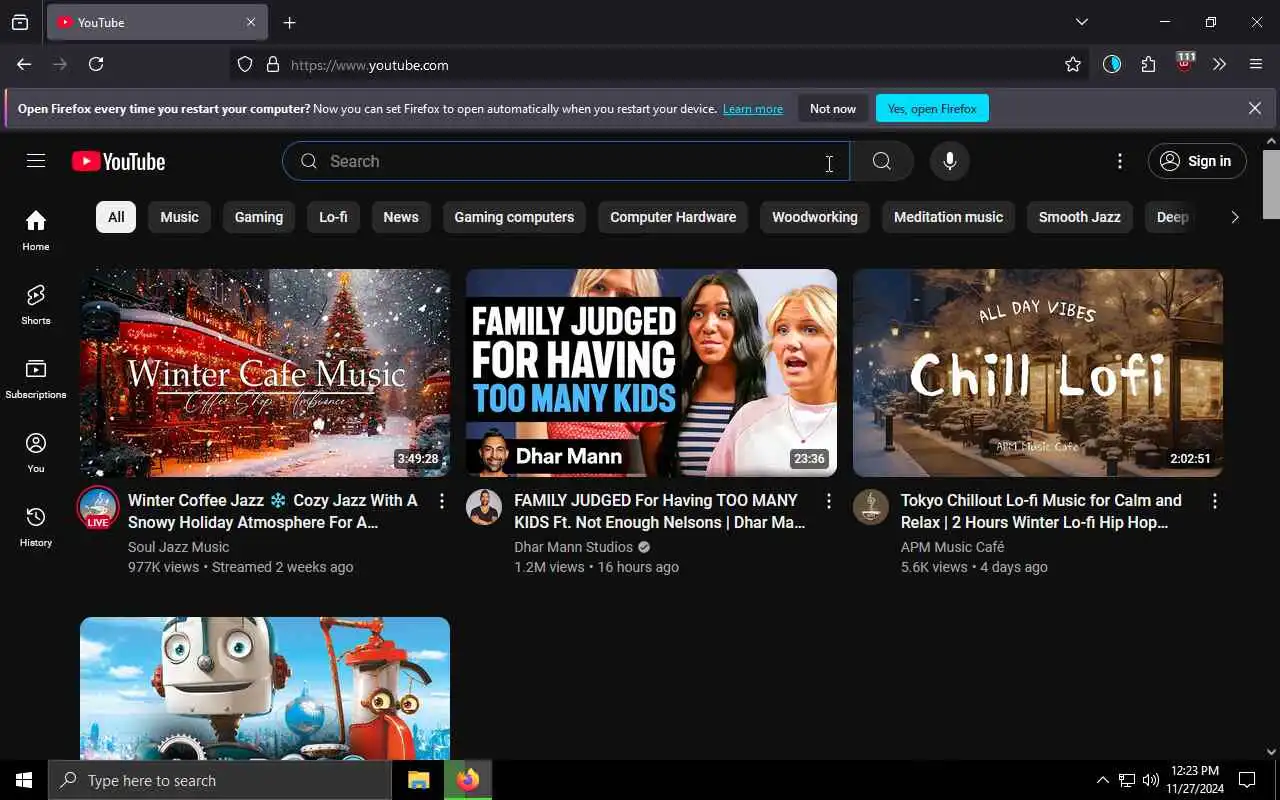Open Firefox application menu
The image size is (1280, 800).
point(1256,64)
